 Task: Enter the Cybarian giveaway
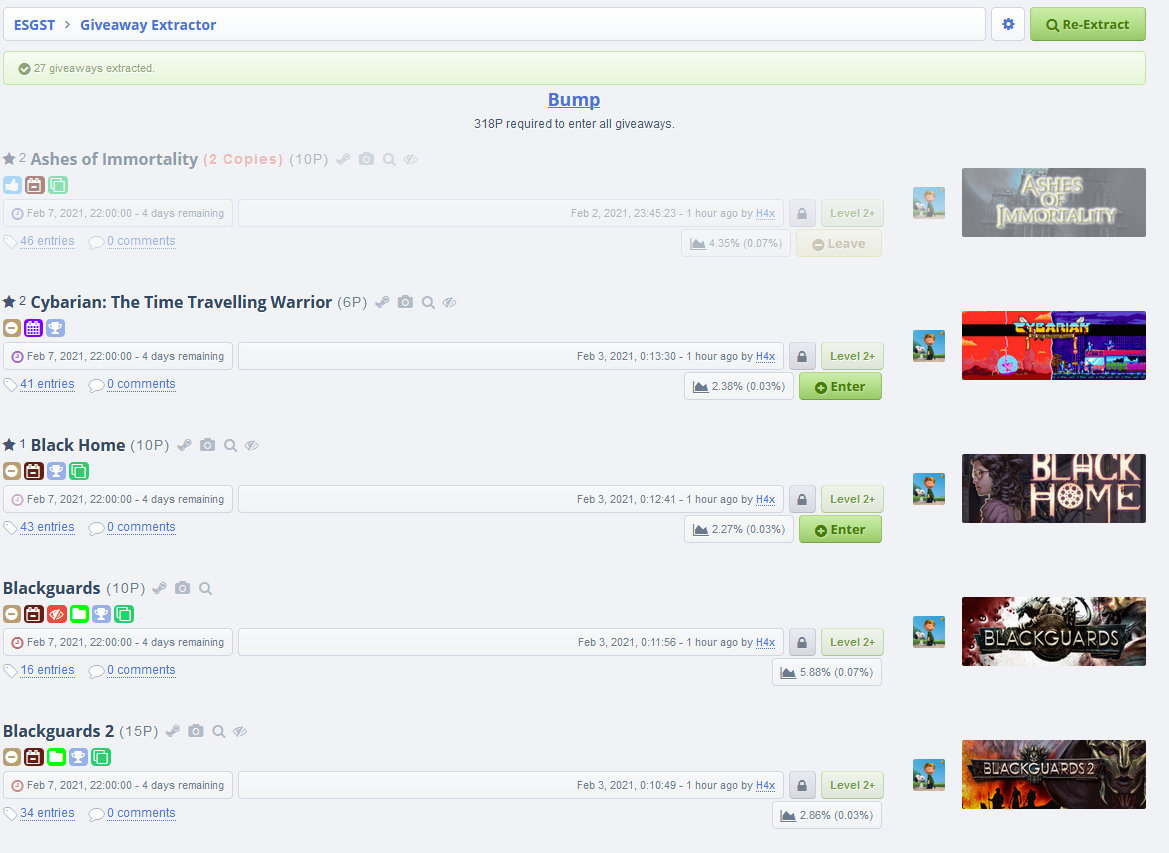tap(840, 386)
